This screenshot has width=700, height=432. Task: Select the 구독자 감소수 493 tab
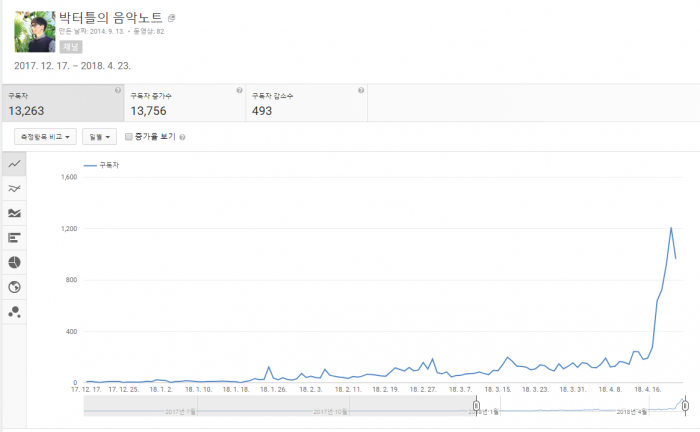tap(307, 103)
